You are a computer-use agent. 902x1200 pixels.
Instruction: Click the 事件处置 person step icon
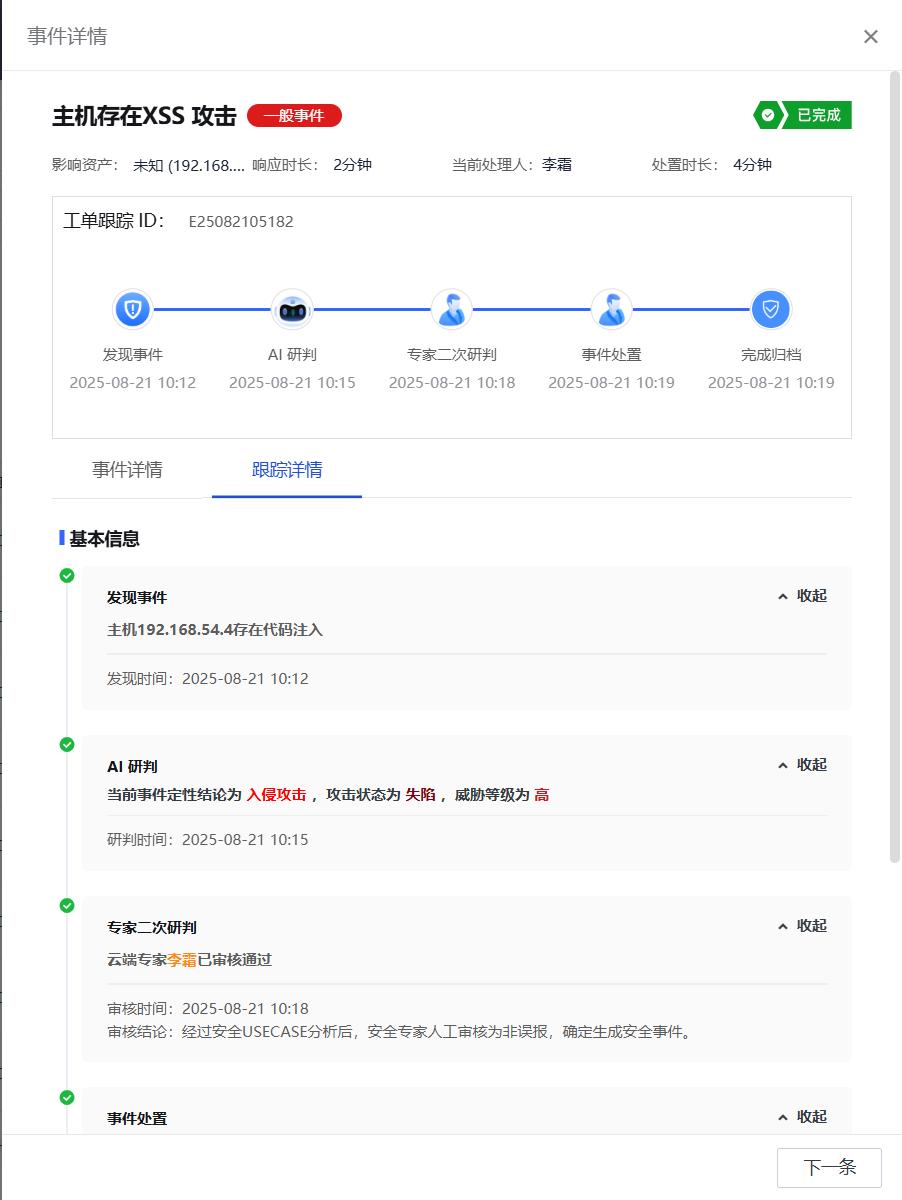pyautogui.click(x=611, y=309)
